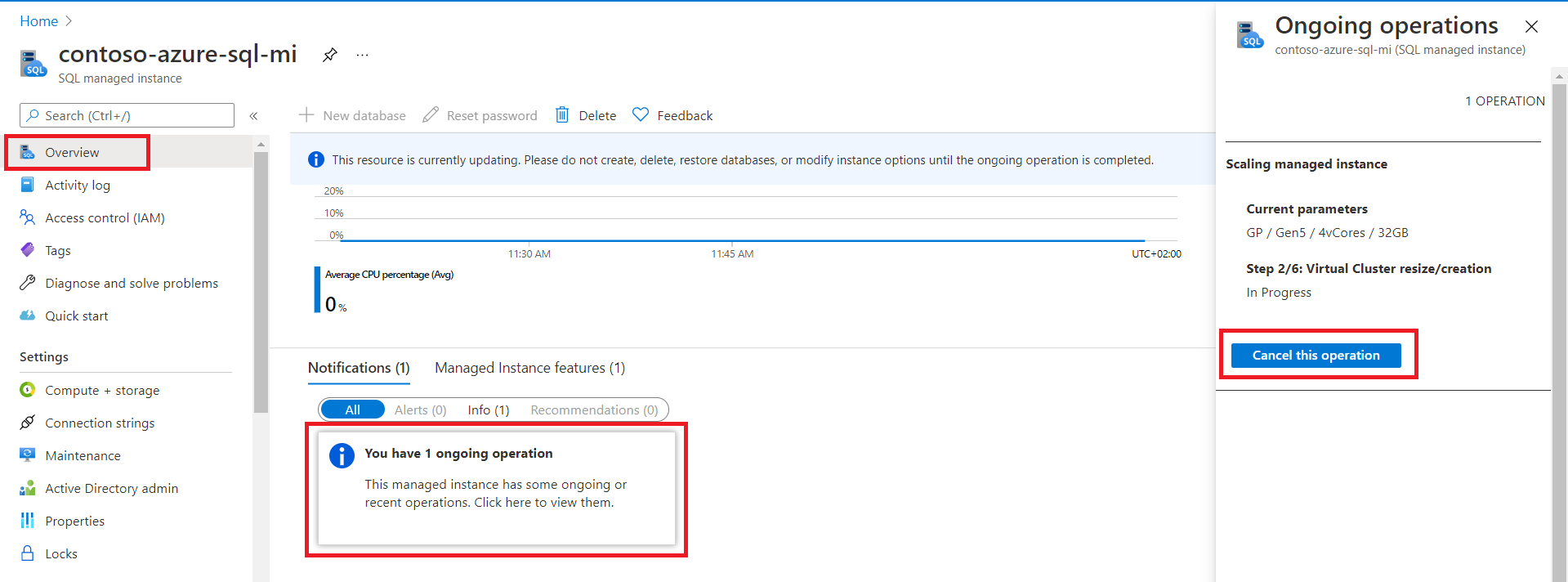Screen dimensions: 1568x582
Task: Click the SQL managed instance icon in header
Action: 33,63
